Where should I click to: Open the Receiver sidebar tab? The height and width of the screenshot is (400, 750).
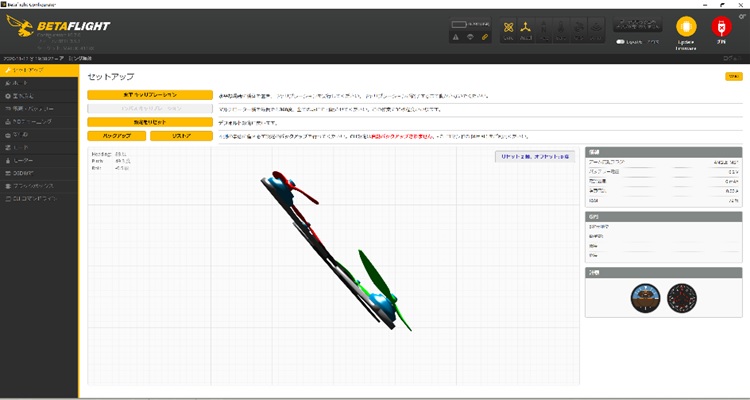[x=39, y=135]
